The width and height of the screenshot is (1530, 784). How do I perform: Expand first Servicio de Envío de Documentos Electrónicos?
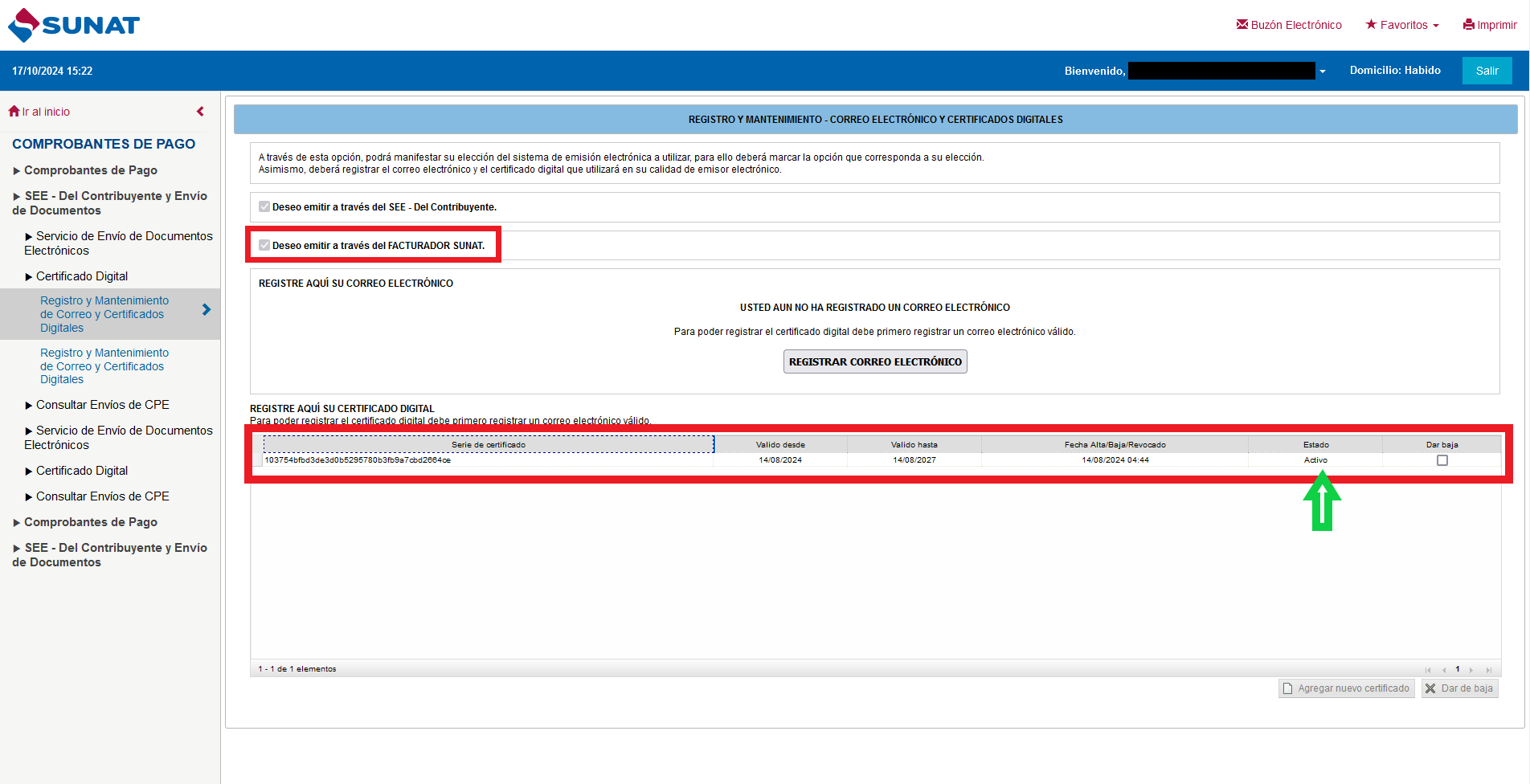[x=119, y=243]
